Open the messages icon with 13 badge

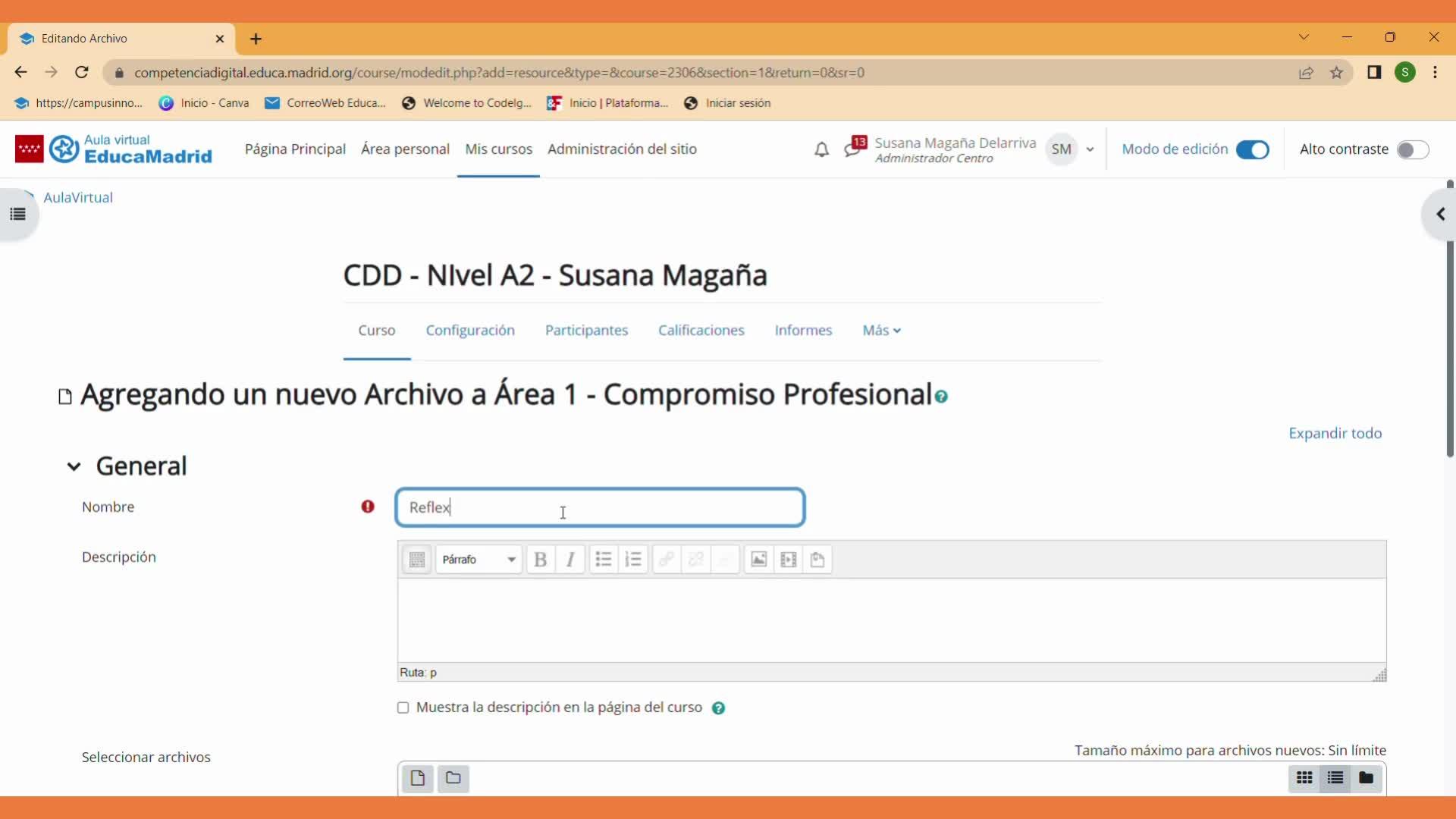click(x=854, y=148)
